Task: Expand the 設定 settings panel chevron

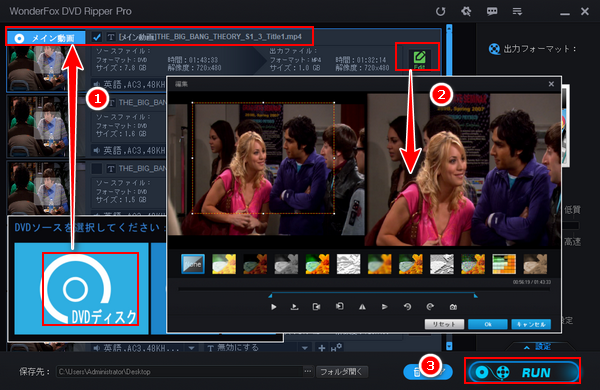Action: point(527,347)
